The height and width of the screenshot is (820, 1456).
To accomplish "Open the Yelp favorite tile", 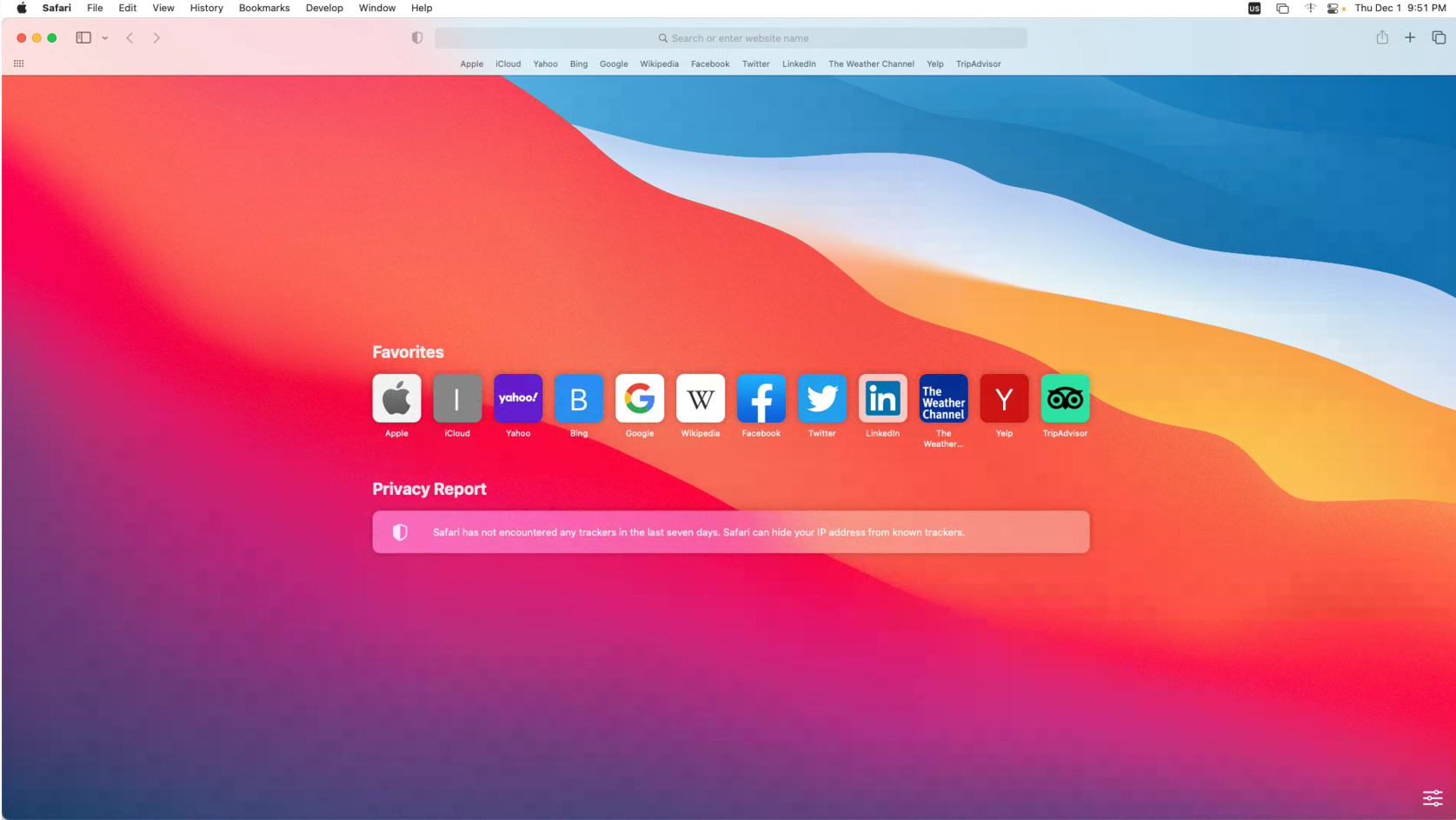I will [1004, 398].
